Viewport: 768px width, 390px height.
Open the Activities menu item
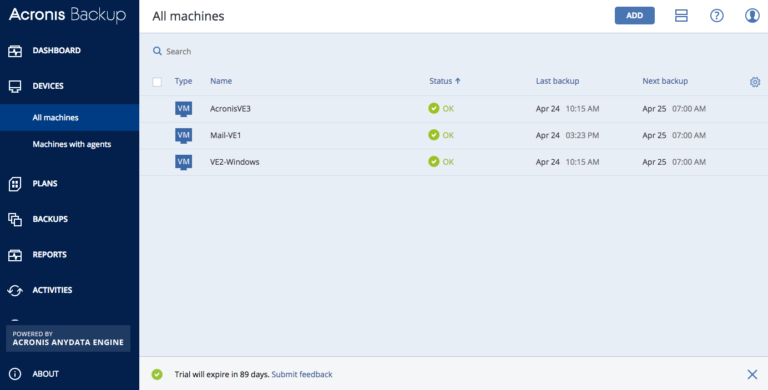click(52, 290)
